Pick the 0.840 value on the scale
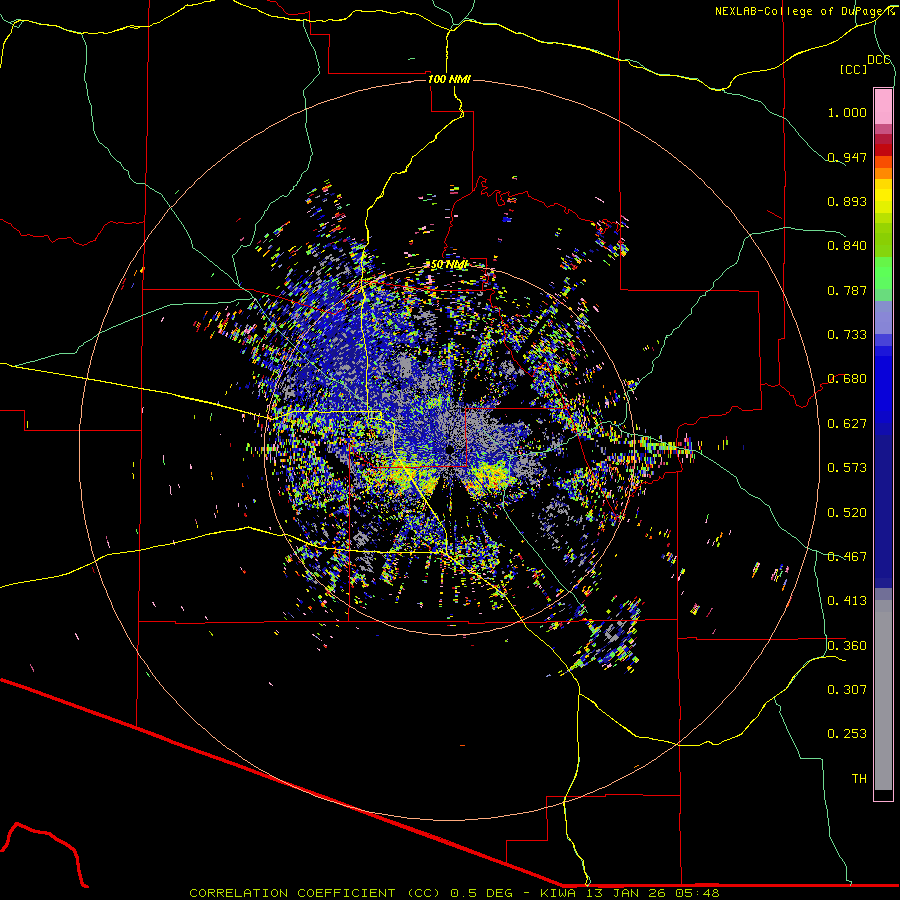Viewport: 900px width, 900px height. click(847, 246)
